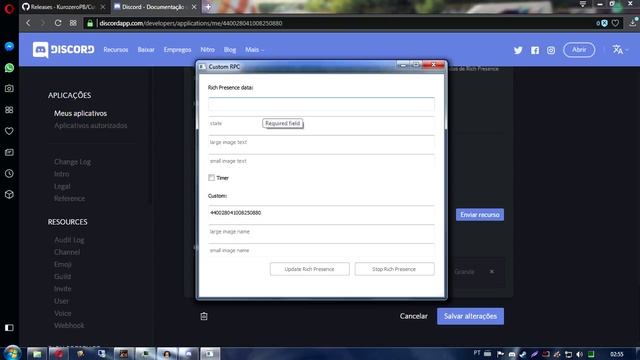The height and width of the screenshot is (360, 640).
Task: Click Update Rich Presence button
Action: point(309,269)
